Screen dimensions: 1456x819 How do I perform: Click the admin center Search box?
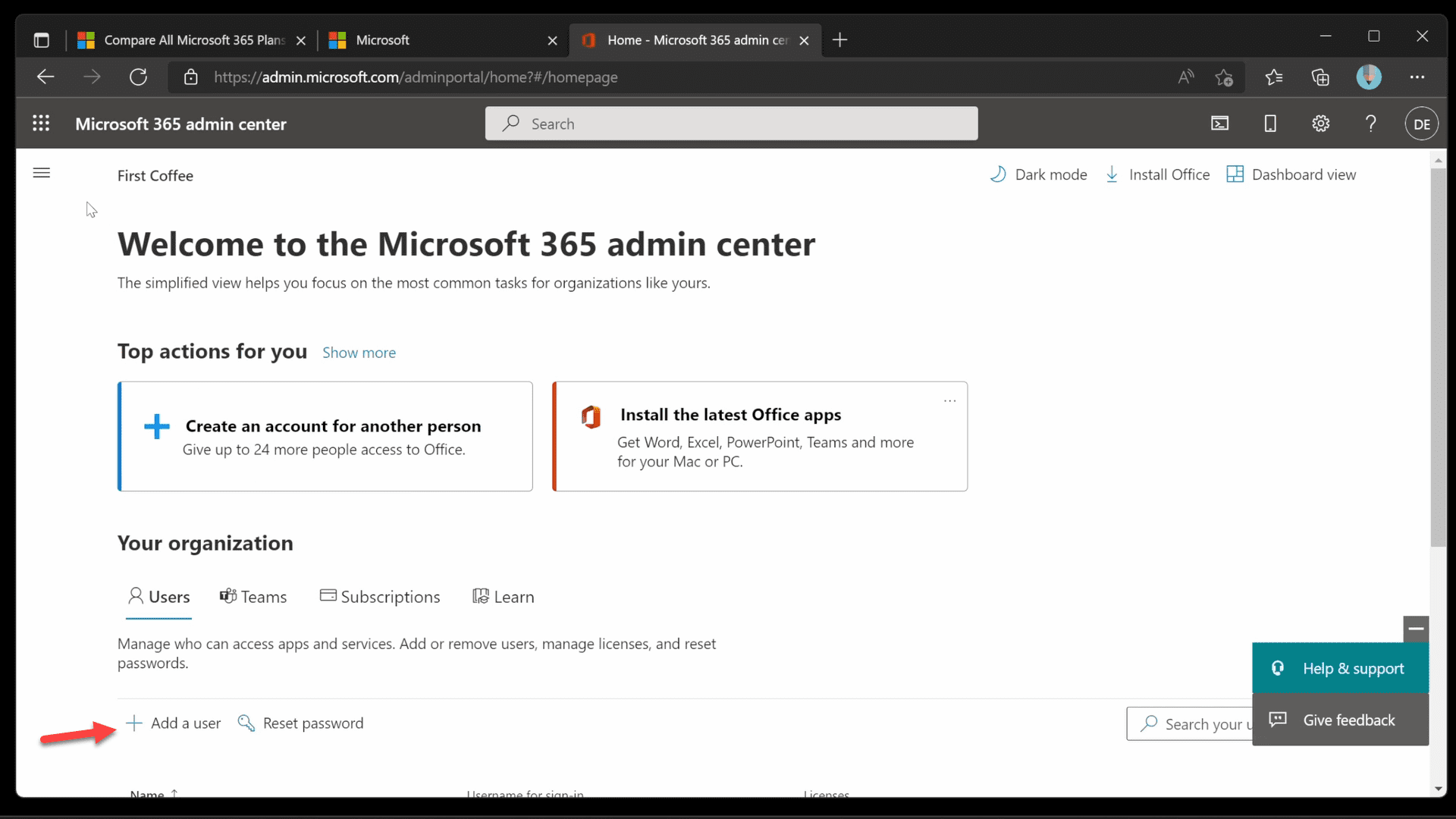(x=731, y=124)
